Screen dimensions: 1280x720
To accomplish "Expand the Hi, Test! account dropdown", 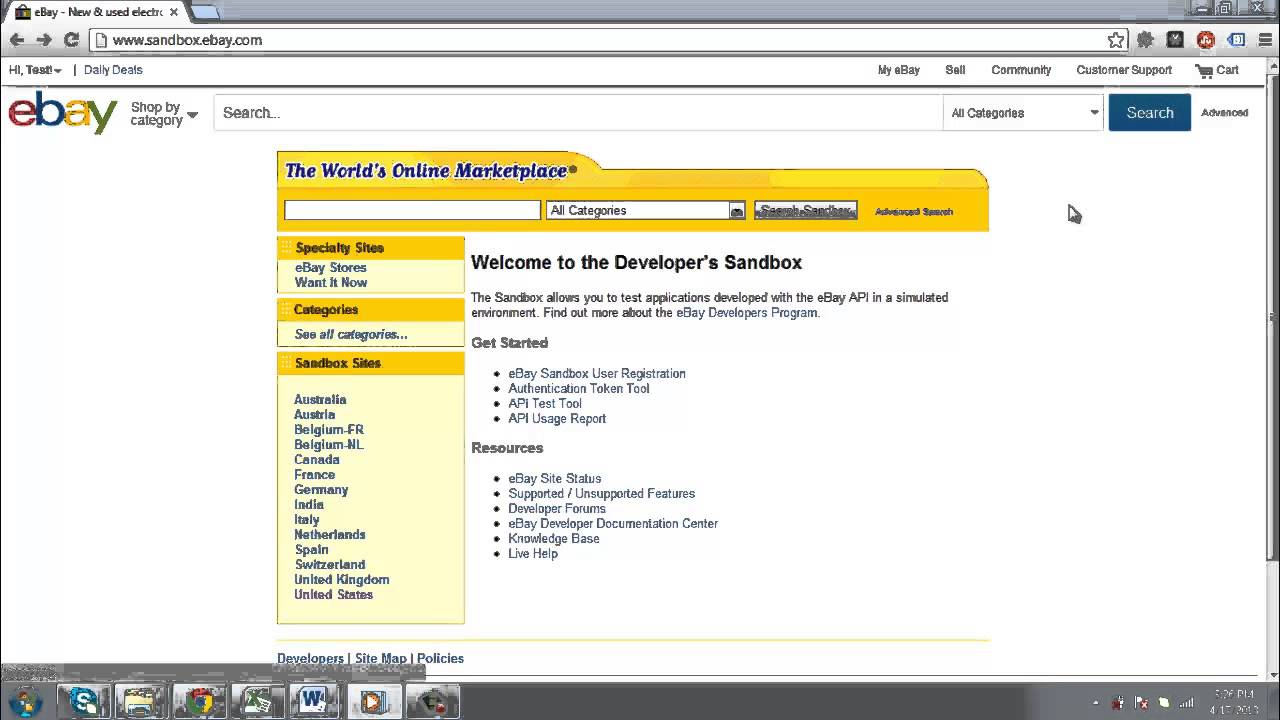I will (35, 70).
